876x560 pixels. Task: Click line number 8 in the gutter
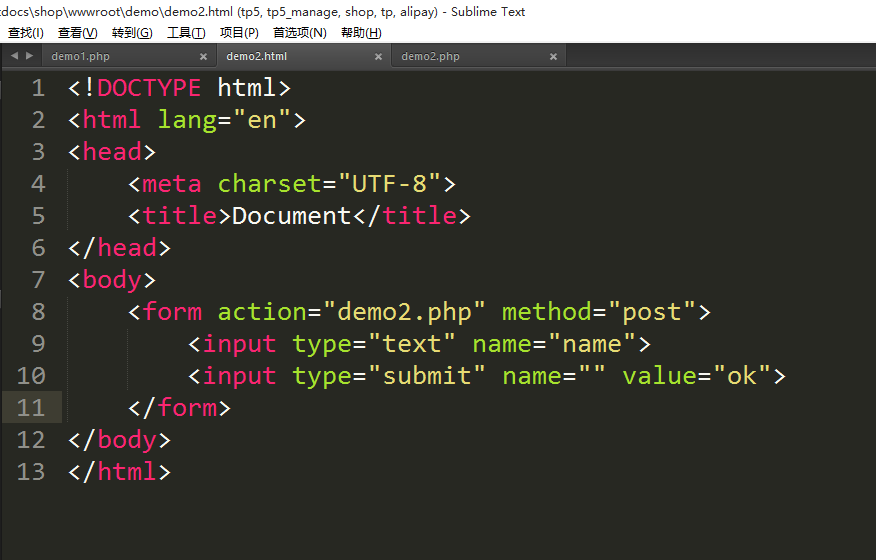pos(38,312)
